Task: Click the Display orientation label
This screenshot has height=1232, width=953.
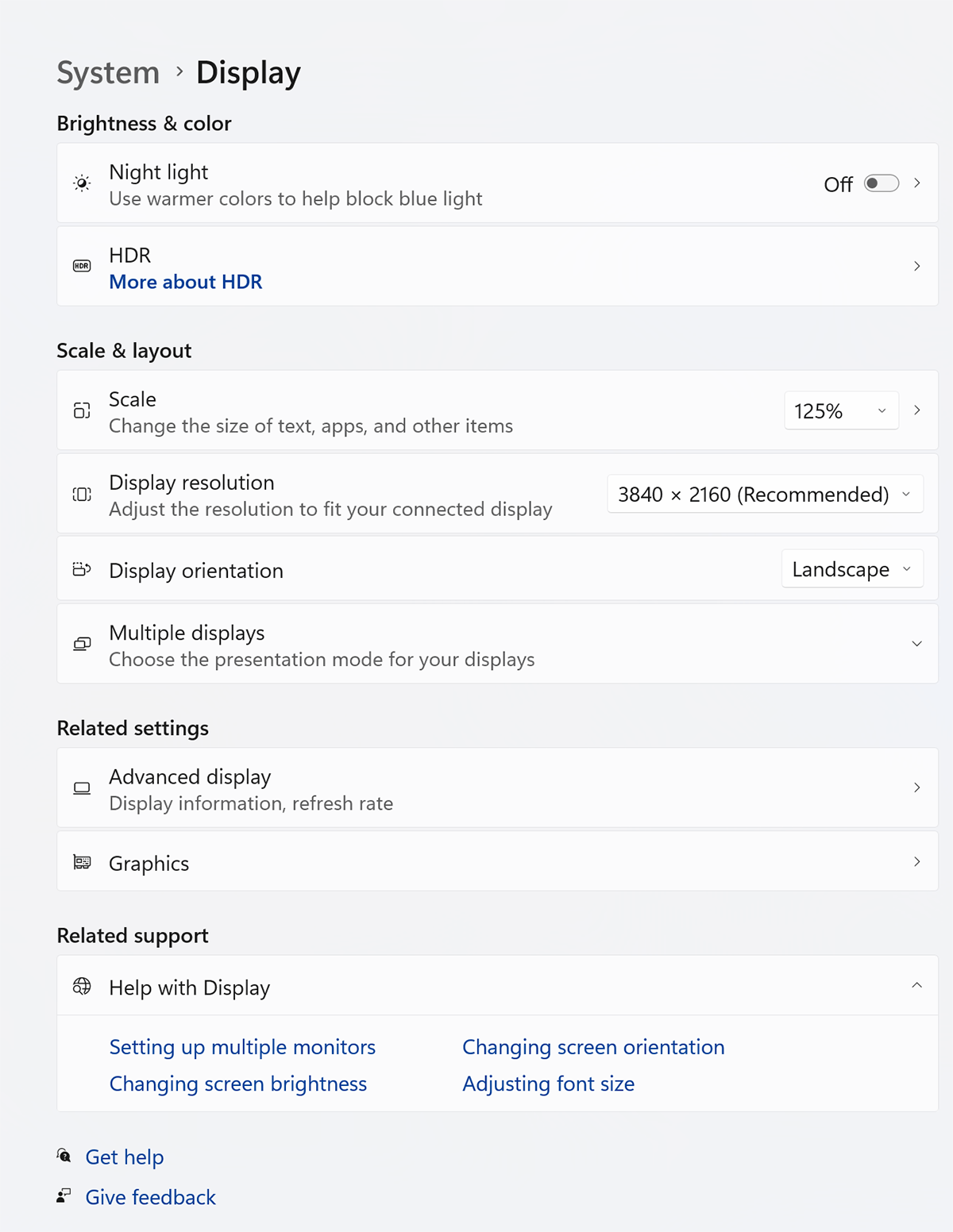Action: [x=196, y=571]
